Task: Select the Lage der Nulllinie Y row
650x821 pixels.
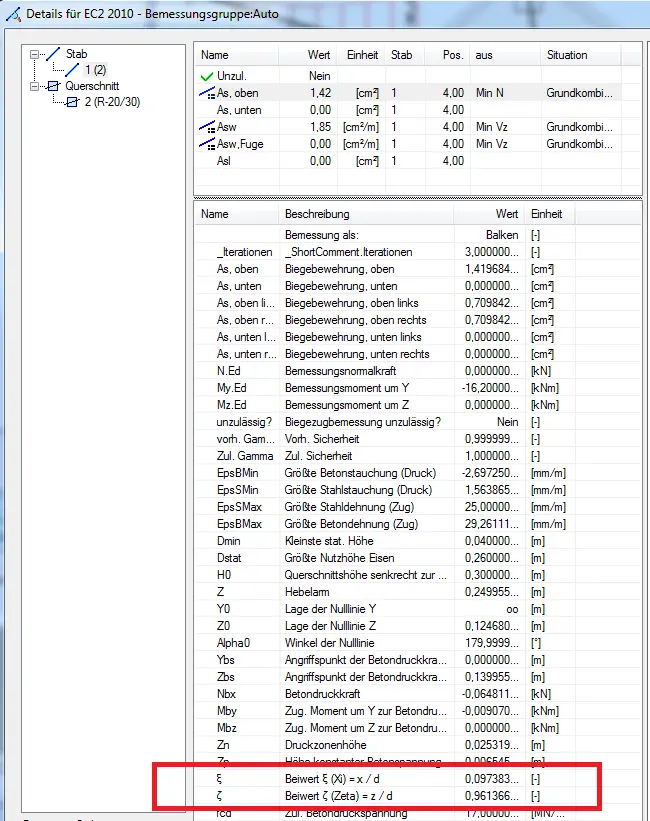Action: pyautogui.click(x=385, y=609)
